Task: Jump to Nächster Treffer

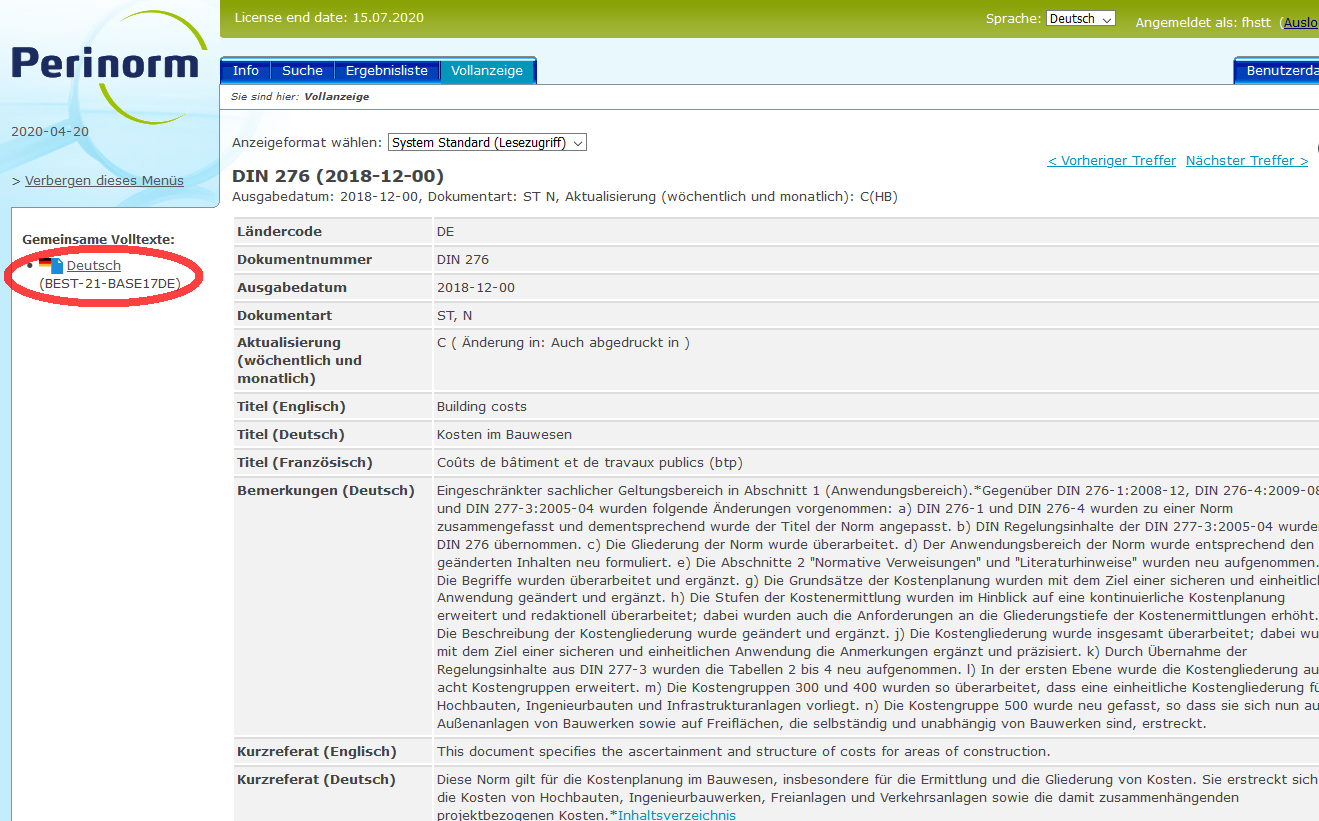Action: pos(1246,161)
